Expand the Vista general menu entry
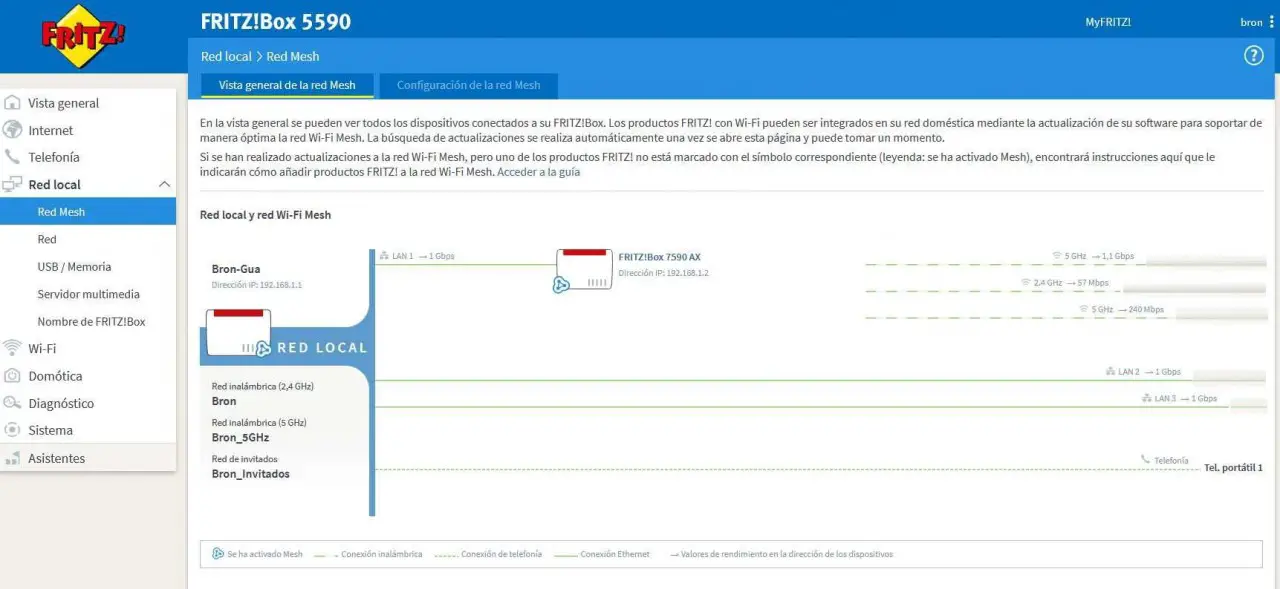 click(63, 103)
